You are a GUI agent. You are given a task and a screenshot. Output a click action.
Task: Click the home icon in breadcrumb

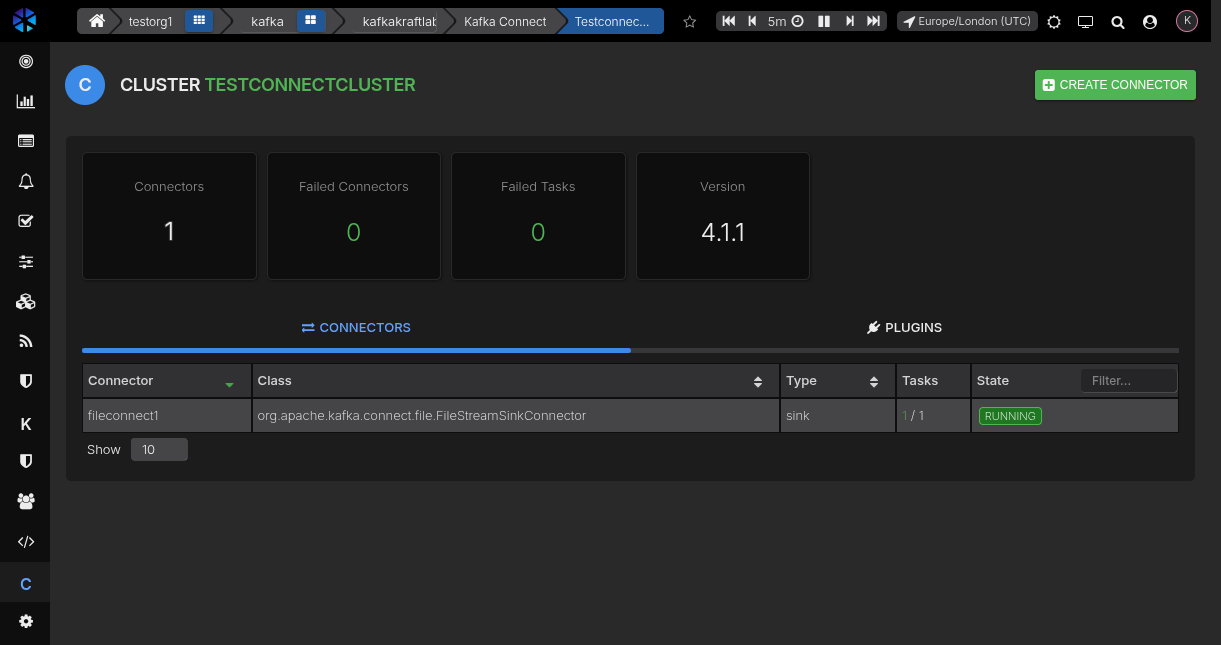[97, 21]
